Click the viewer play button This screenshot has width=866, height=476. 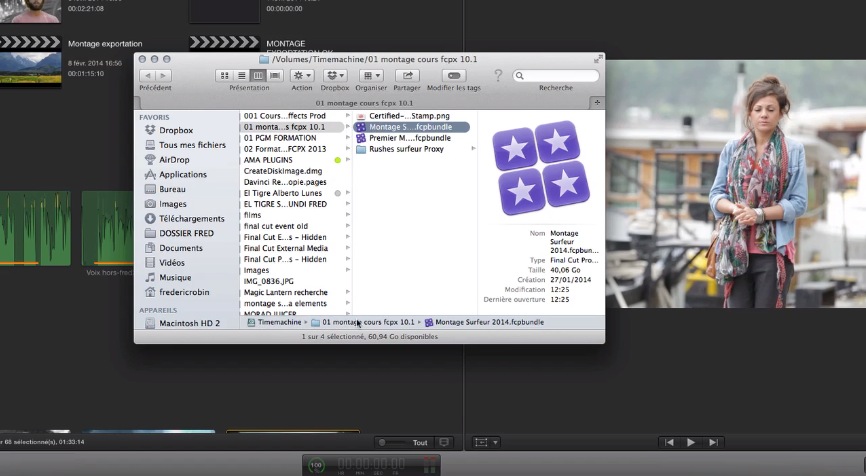pyautogui.click(x=692, y=442)
